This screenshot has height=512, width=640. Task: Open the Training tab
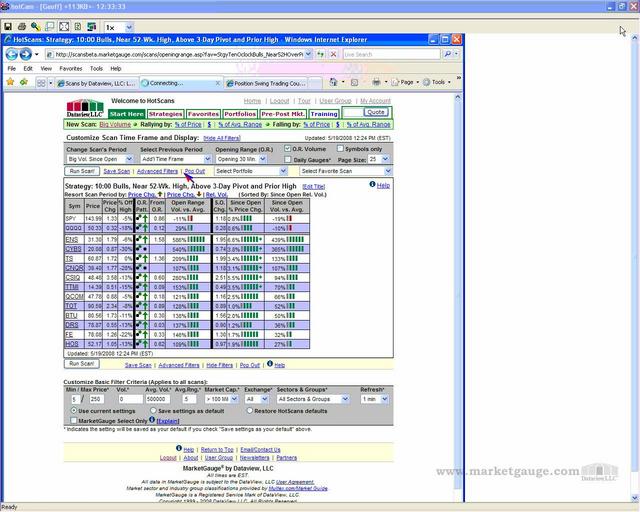324,114
